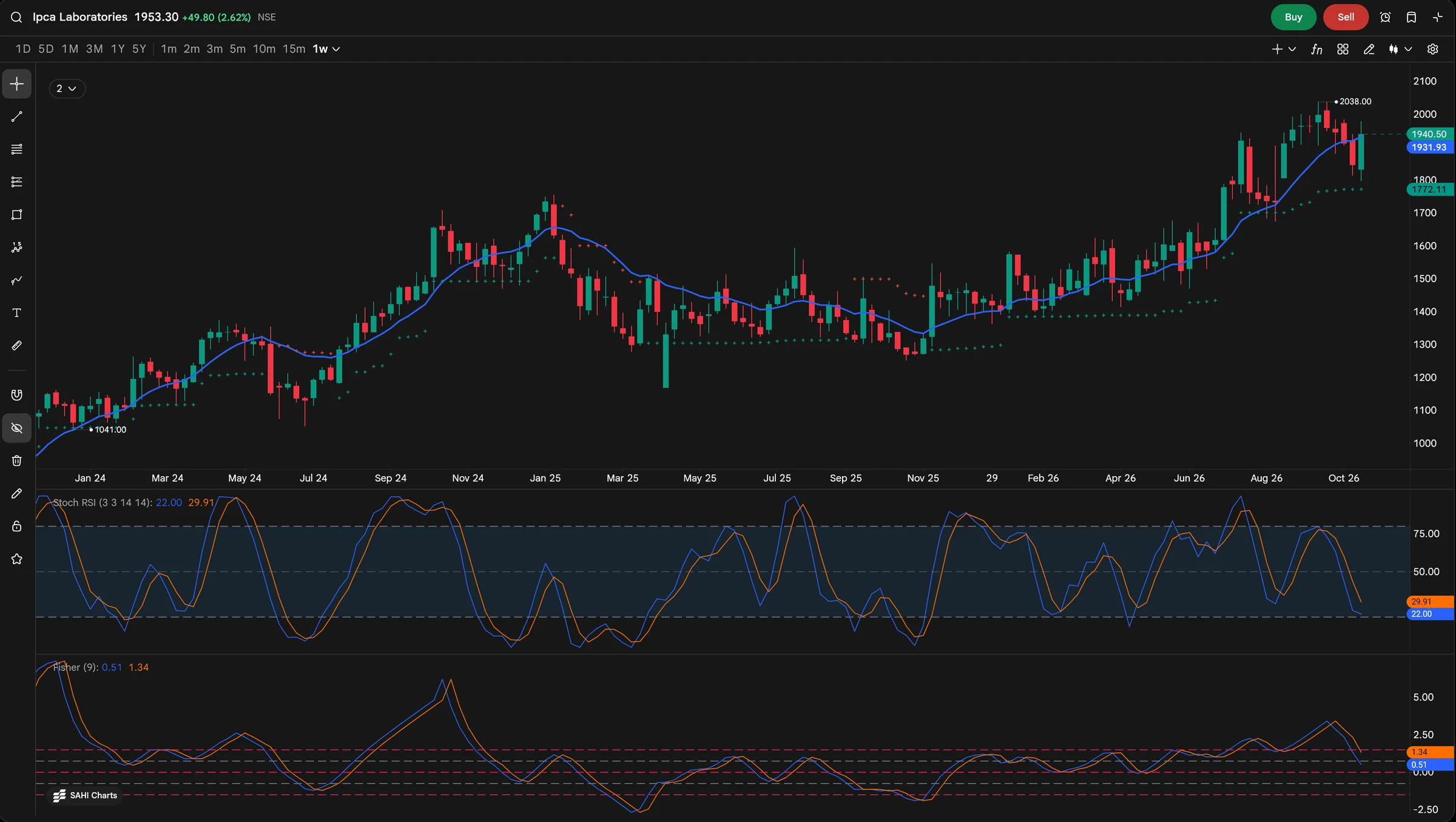1456x822 pixels.
Task: Open the horizontal lines tool group
Action: [x=17, y=149]
